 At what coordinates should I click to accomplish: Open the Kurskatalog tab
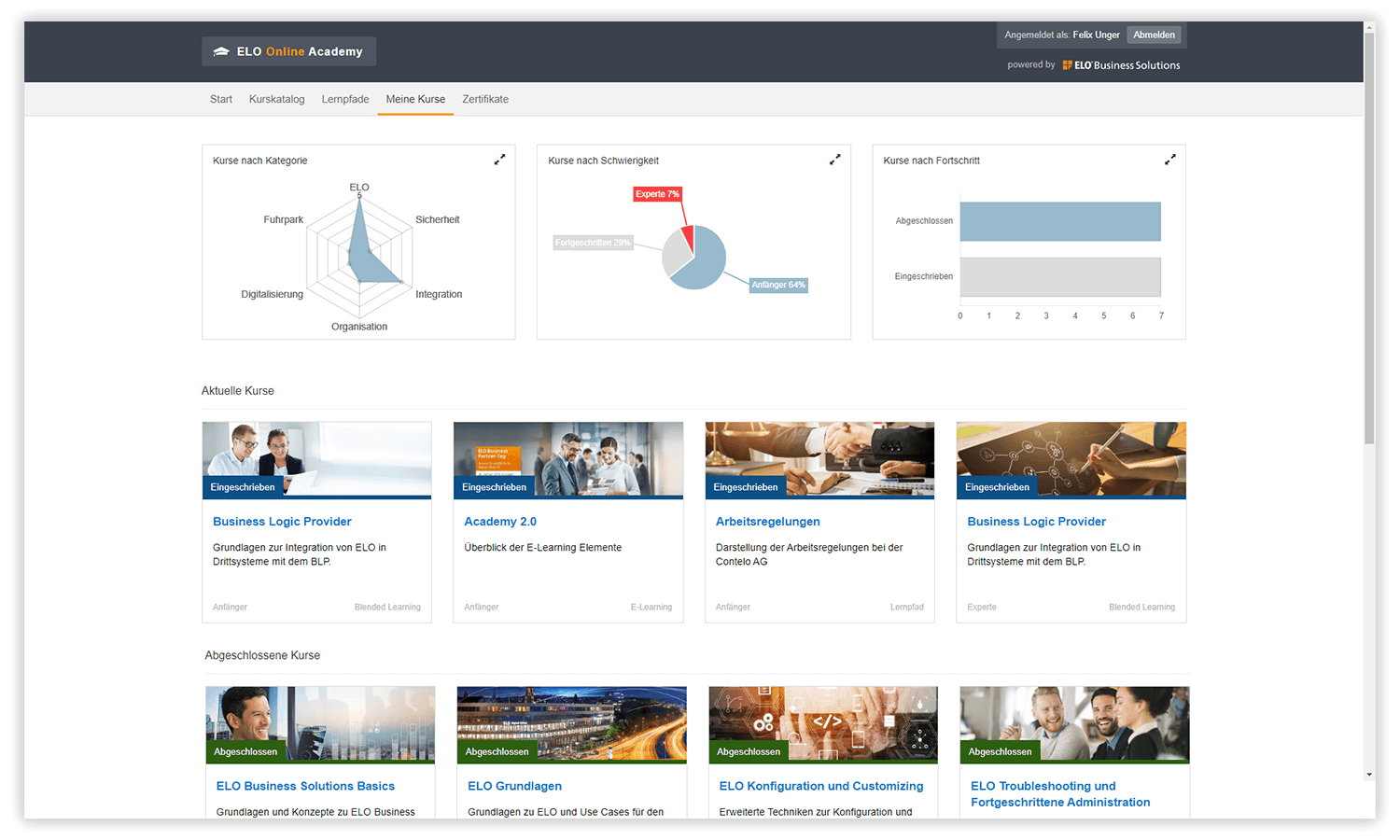[276, 99]
